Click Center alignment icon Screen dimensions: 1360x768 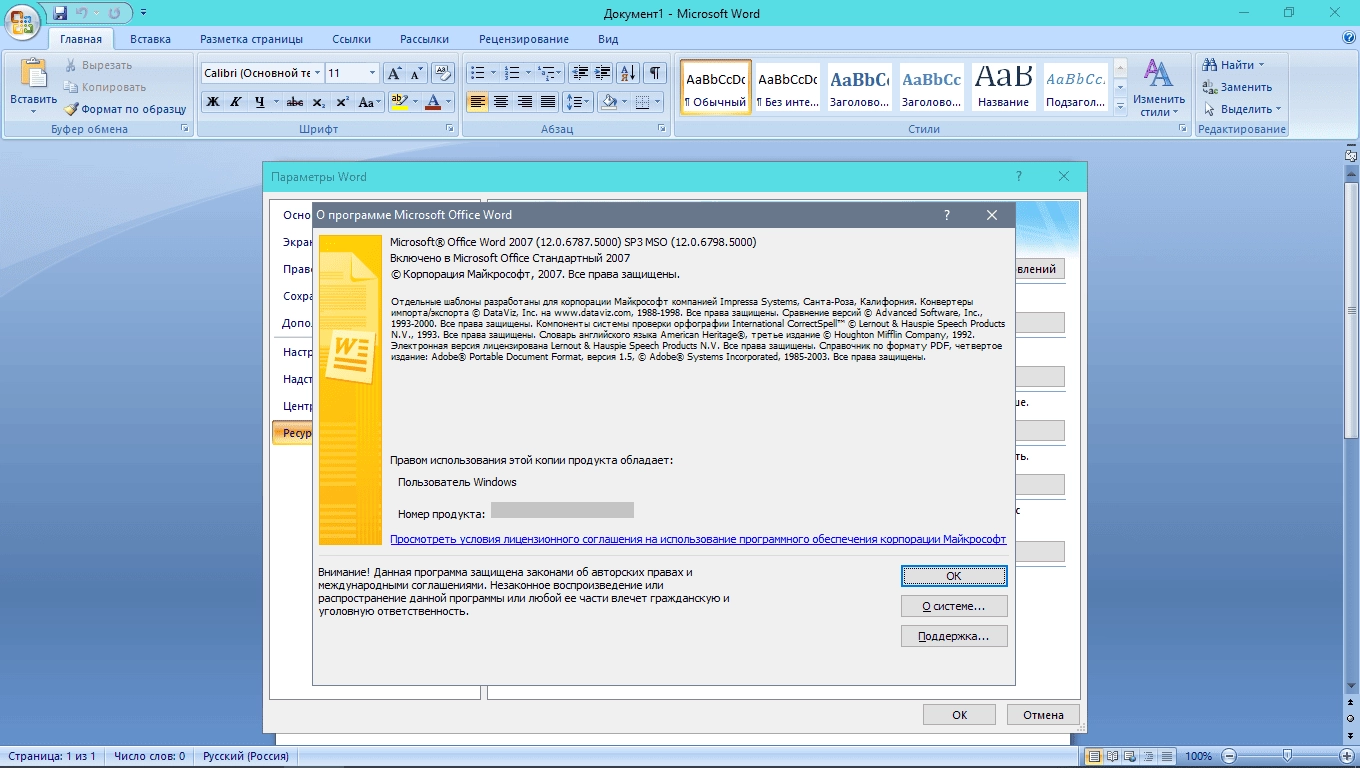tap(500, 102)
